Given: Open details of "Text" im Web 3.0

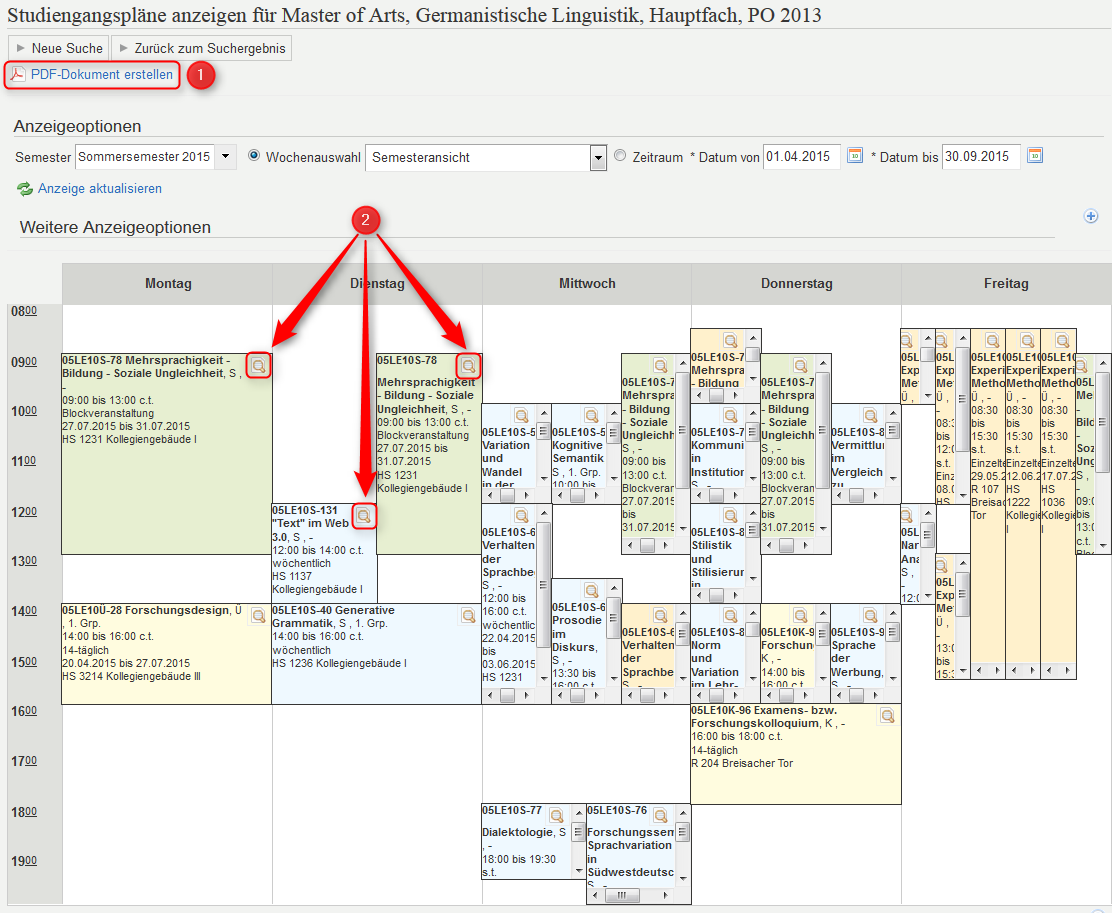Looking at the screenshot, I should (364, 516).
